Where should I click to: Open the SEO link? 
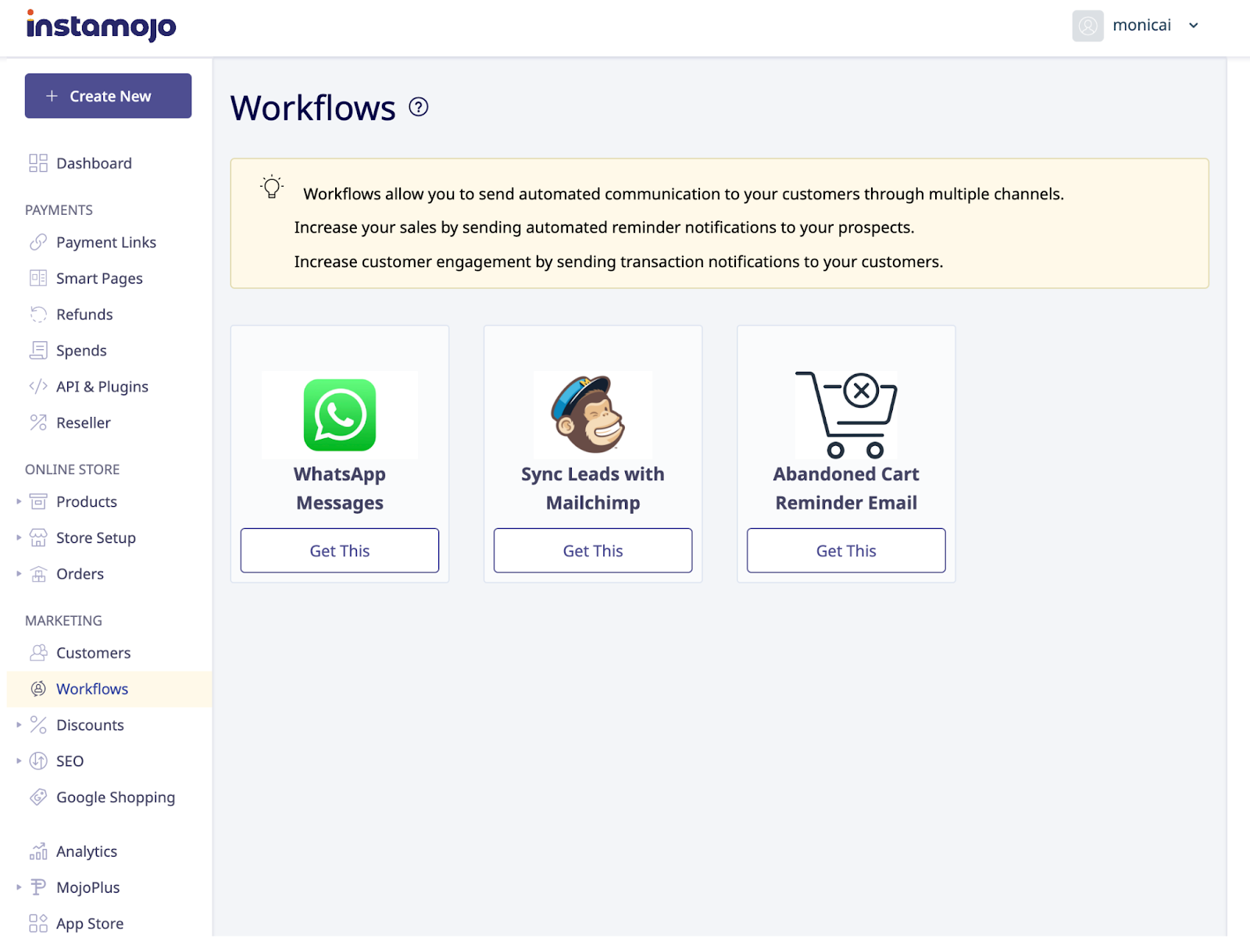[x=70, y=761]
